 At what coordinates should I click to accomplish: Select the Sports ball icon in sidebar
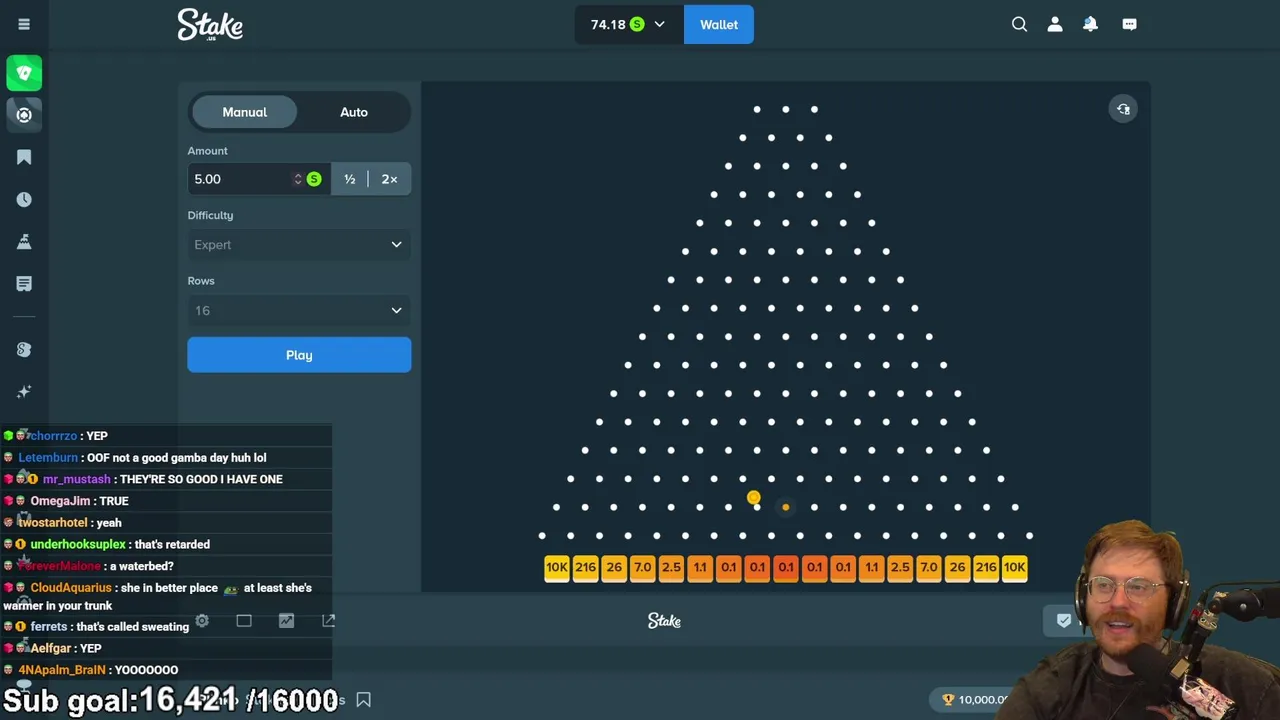[x=24, y=115]
